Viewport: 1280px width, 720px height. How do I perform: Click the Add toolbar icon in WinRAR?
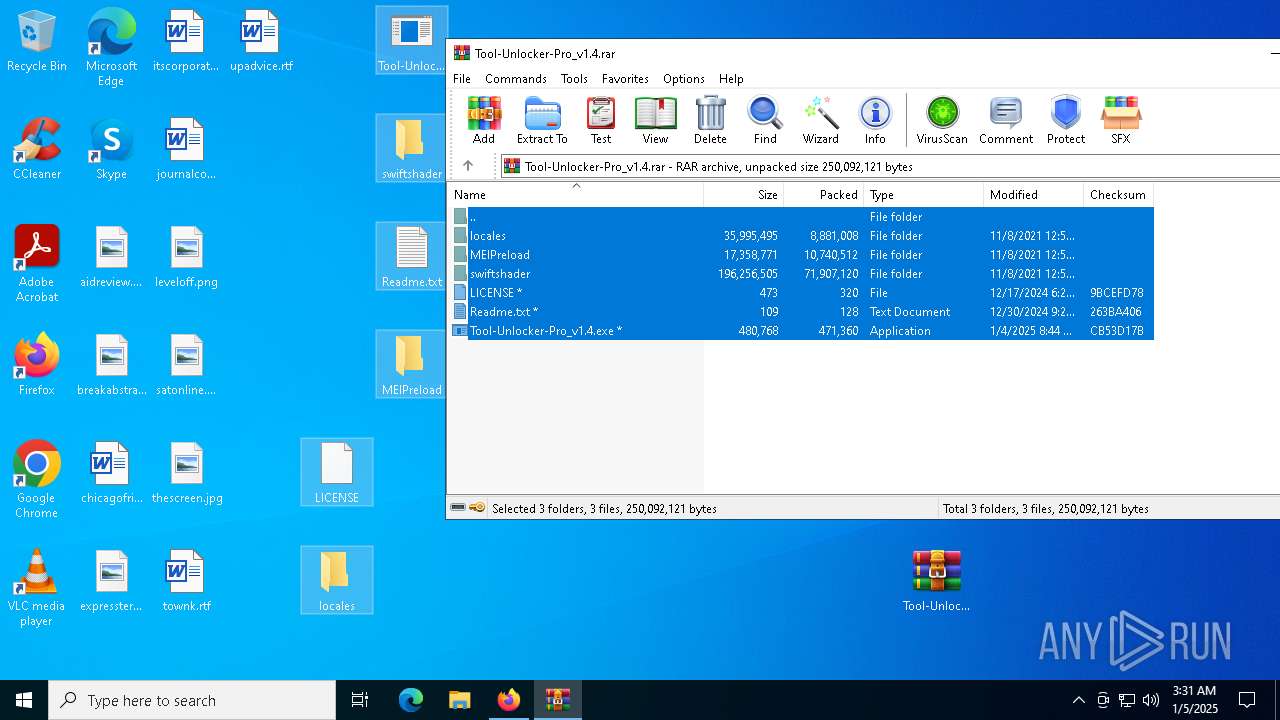pyautogui.click(x=484, y=121)
